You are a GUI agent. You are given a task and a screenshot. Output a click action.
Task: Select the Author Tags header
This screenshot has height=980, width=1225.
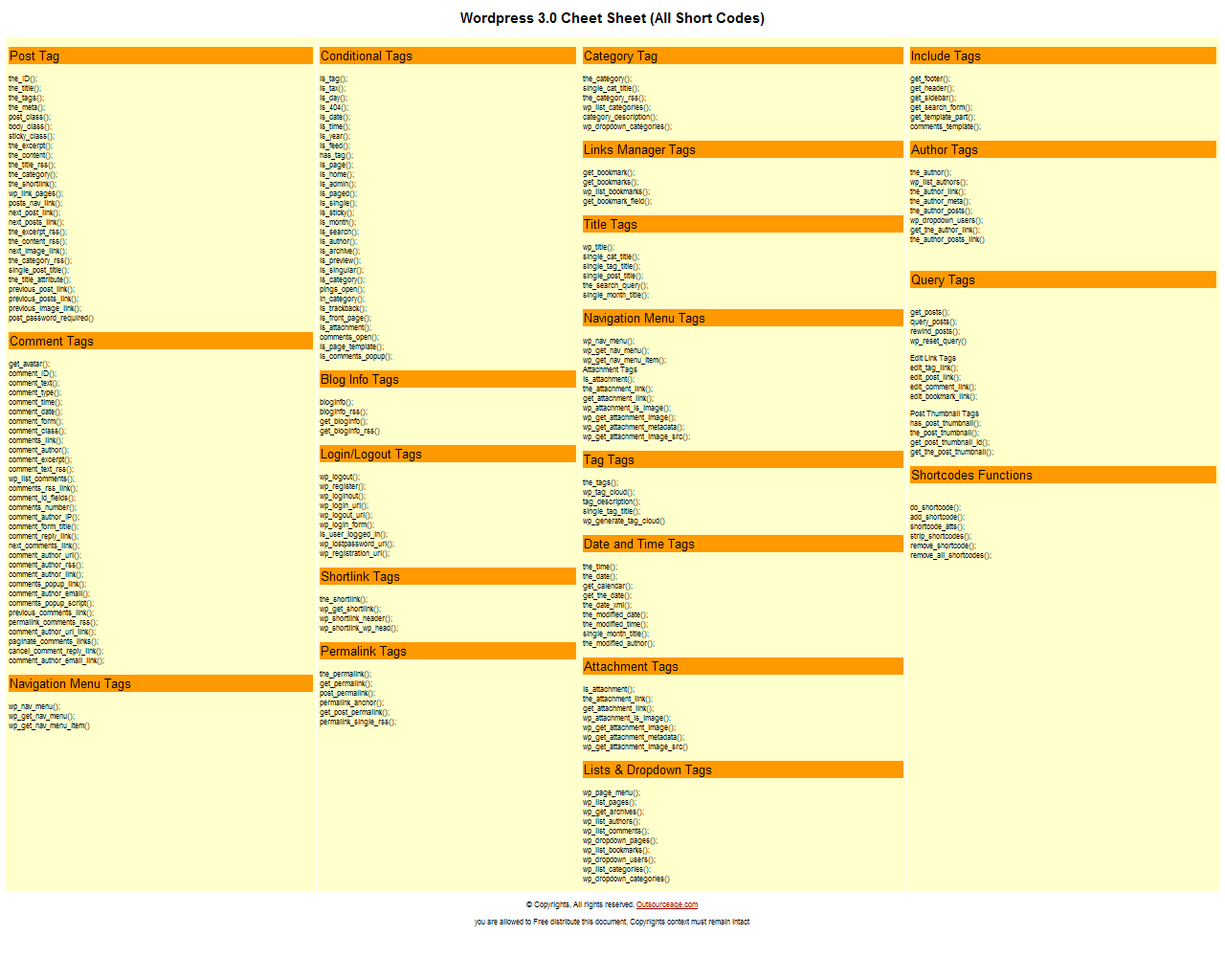pos(1062,149)
